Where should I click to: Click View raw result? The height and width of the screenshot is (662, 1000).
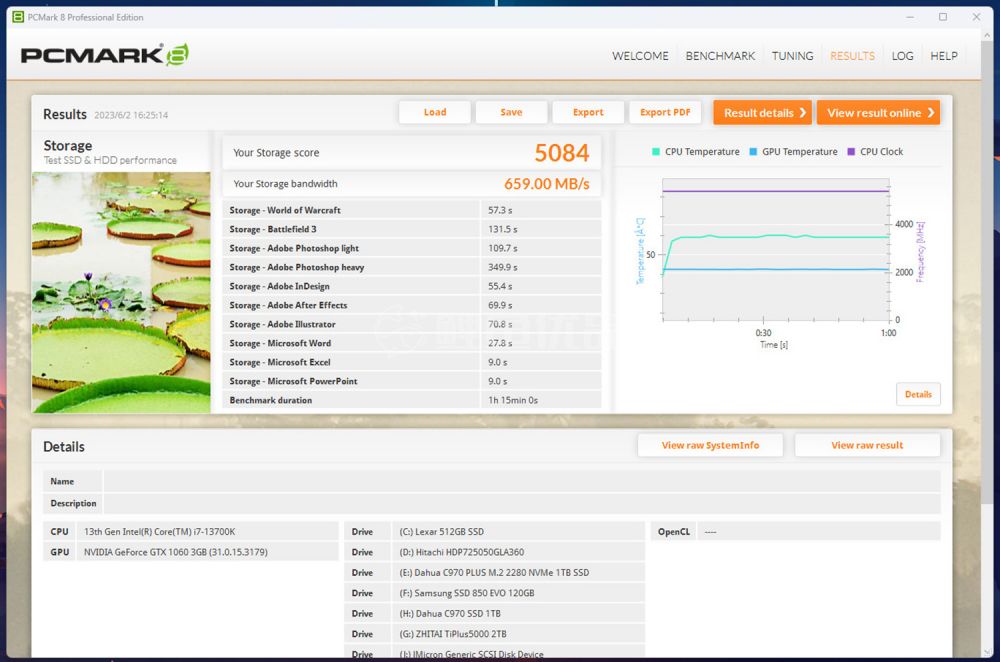[867, 445]
